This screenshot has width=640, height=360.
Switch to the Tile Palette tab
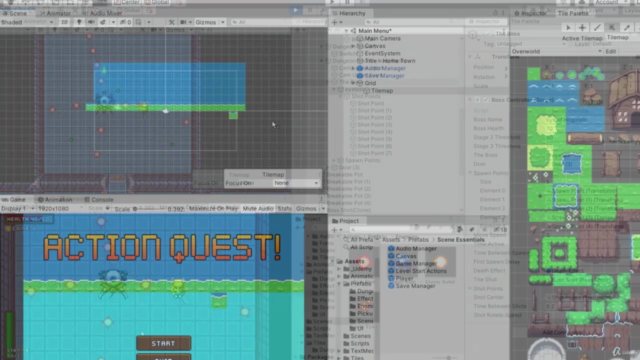coord(573,13)
